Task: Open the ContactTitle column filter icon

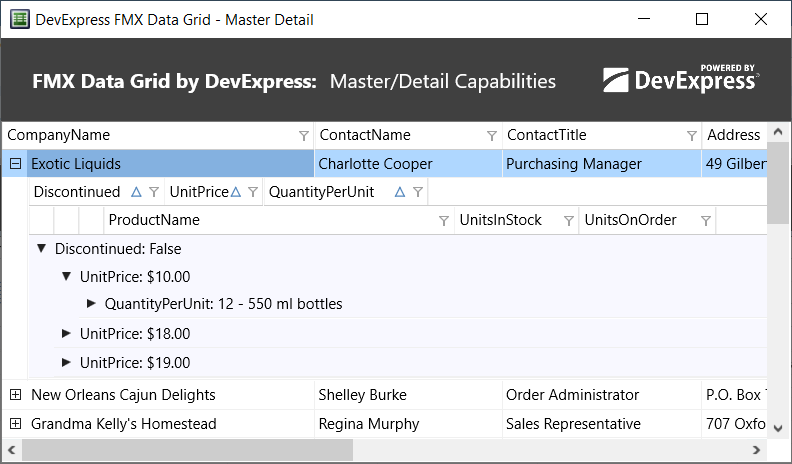Action: pyautogui.click(x=691, y=136)
